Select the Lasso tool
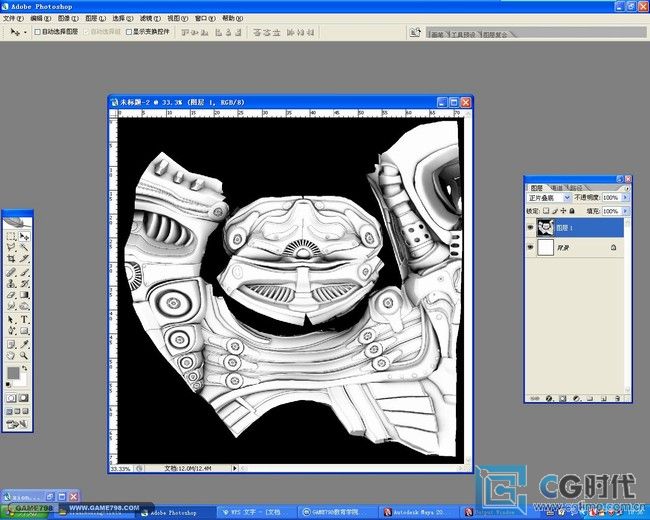Viewport: 650px width, 520px height. (11, 247)
